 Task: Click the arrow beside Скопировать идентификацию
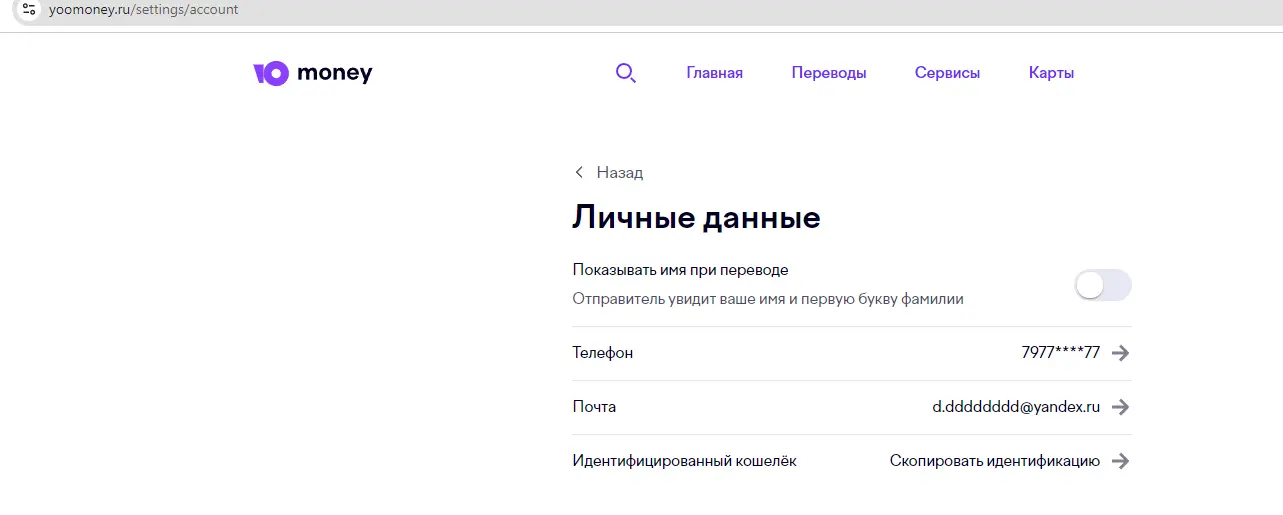tap(1121, 461)
